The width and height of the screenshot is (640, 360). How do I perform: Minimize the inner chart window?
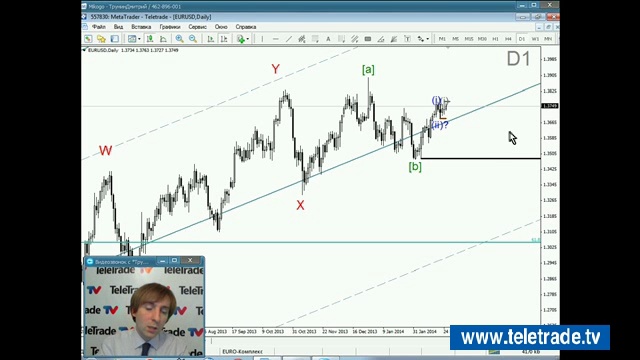[x=539, y=27]
